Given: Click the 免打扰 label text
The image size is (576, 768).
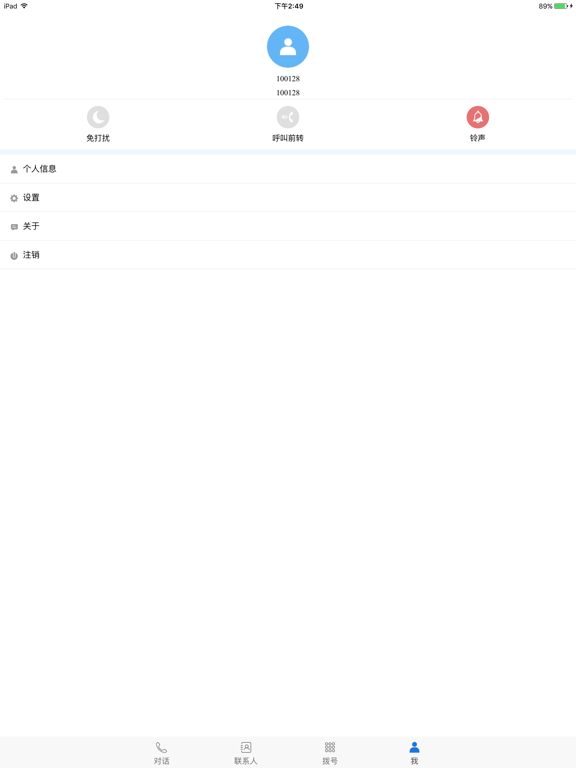Looking at the screenshot, I should 98,138.
